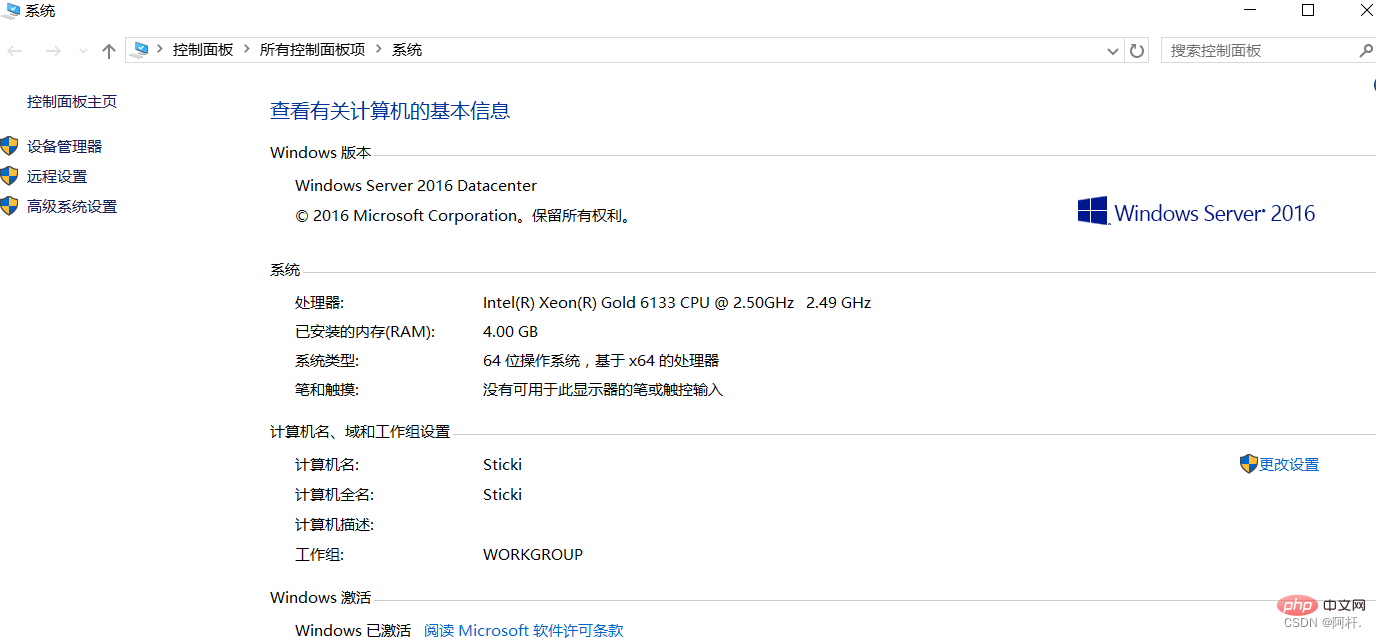Select 笔和触摸: label

point(327,390)
